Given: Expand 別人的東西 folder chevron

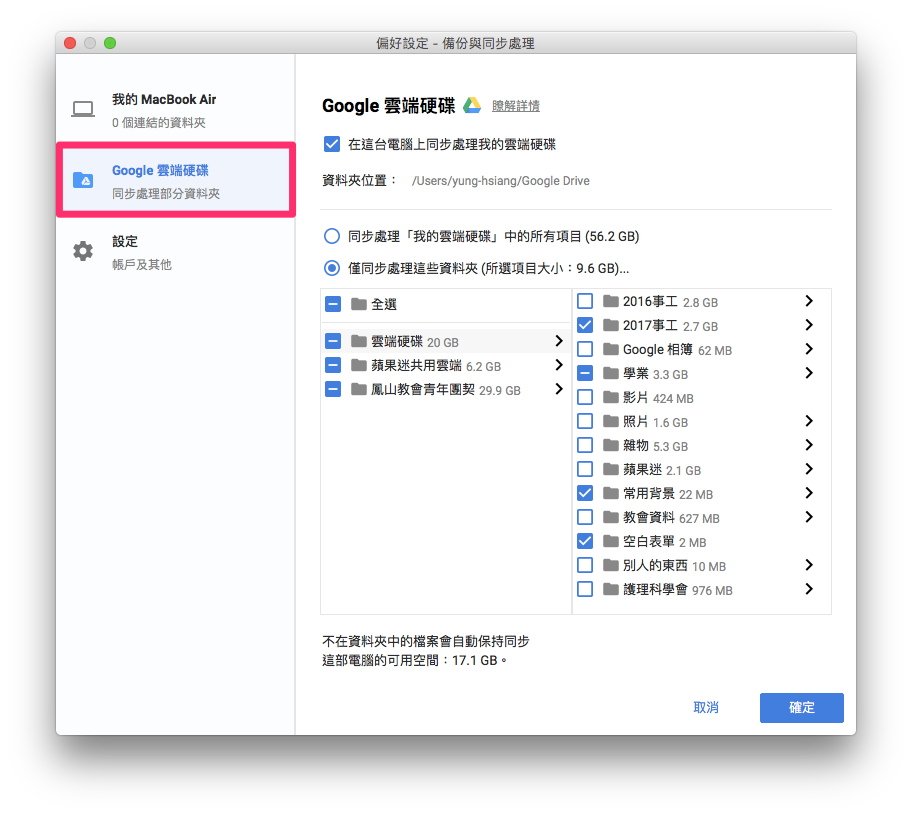Looking at the screenshot, I should click(809, 565).
